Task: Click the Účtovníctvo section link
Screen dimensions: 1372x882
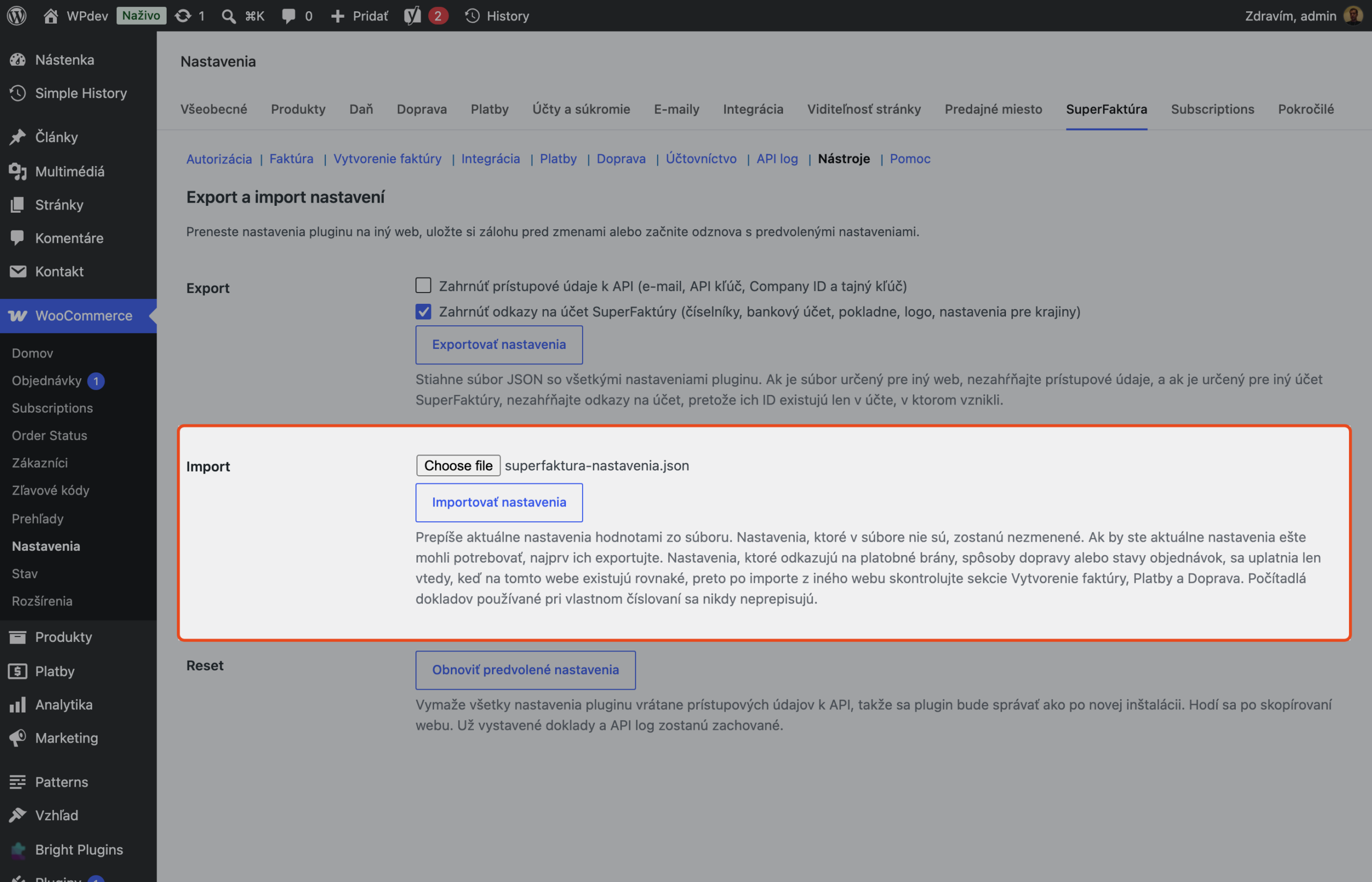Action: [701, 159]
